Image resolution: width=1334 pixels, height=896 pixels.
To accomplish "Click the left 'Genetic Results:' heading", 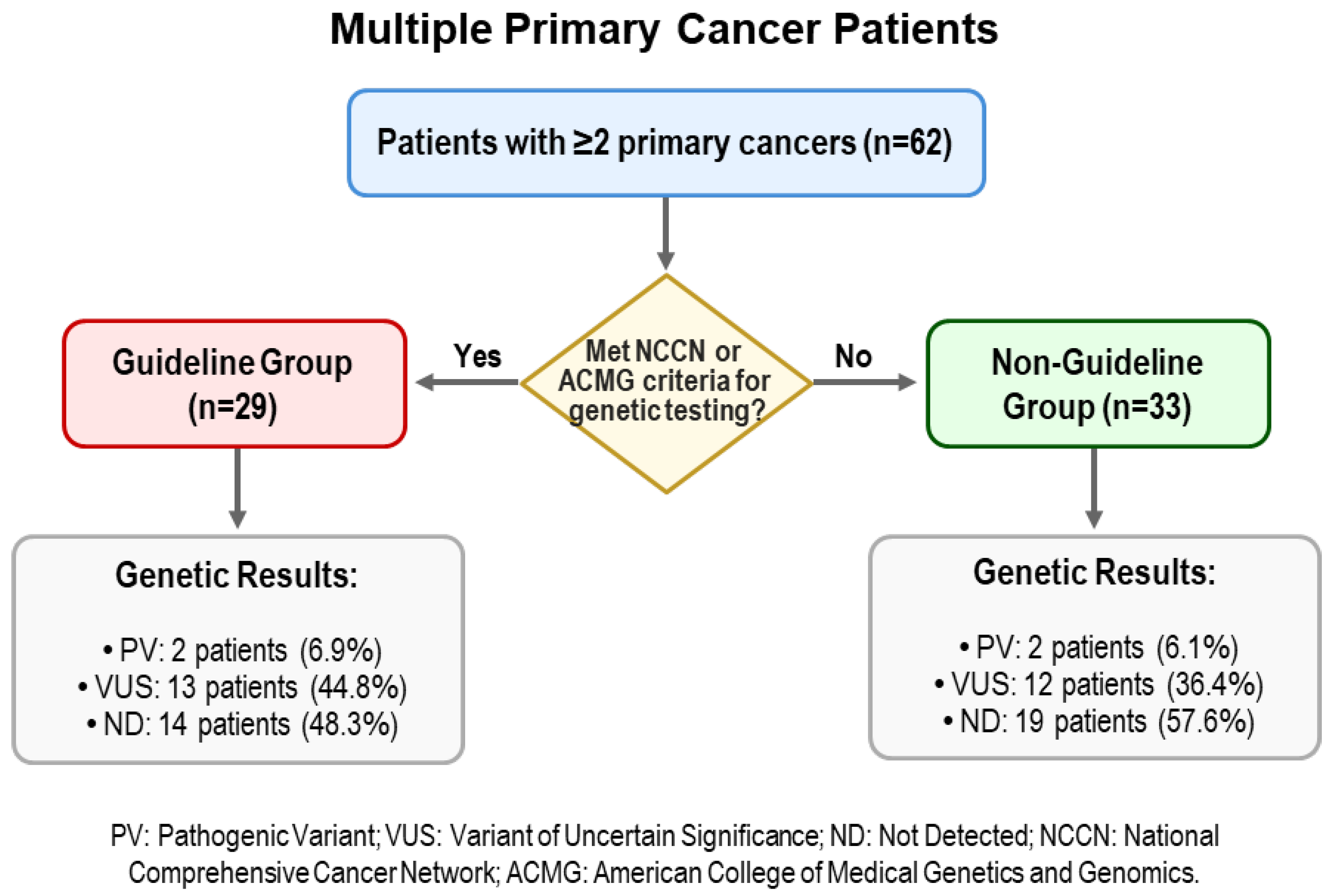I will 237,575.
